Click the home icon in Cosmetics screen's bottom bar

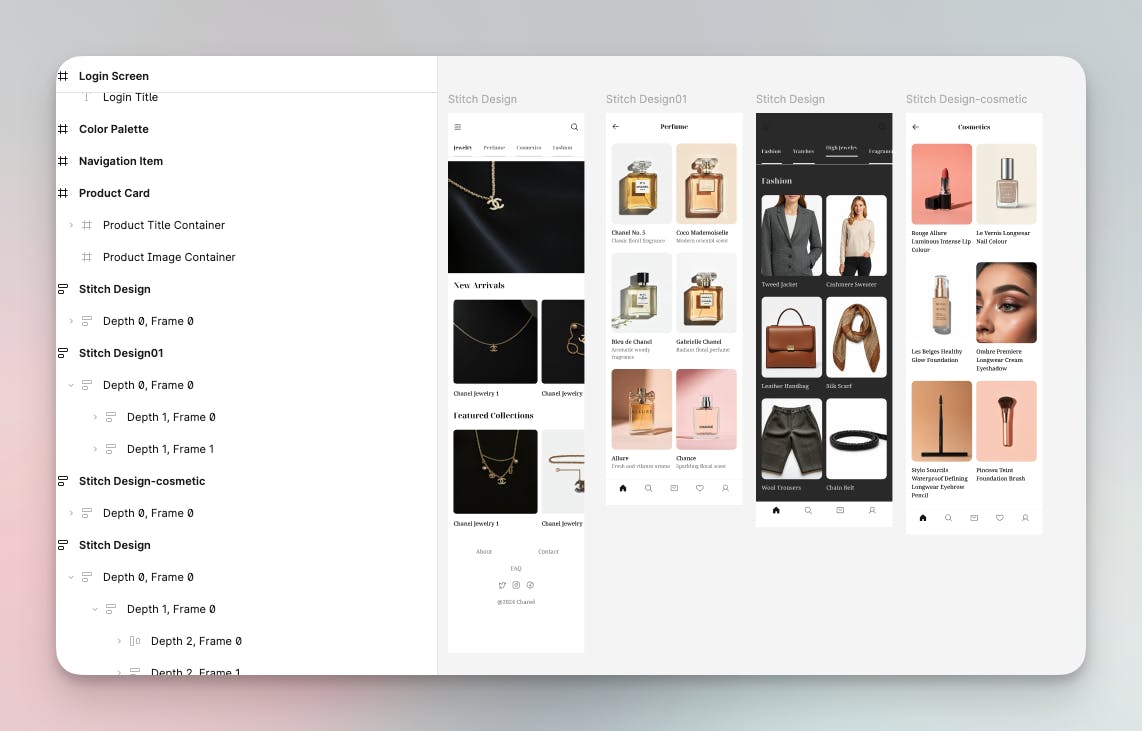pyautogui.click(x=923, y=518)
